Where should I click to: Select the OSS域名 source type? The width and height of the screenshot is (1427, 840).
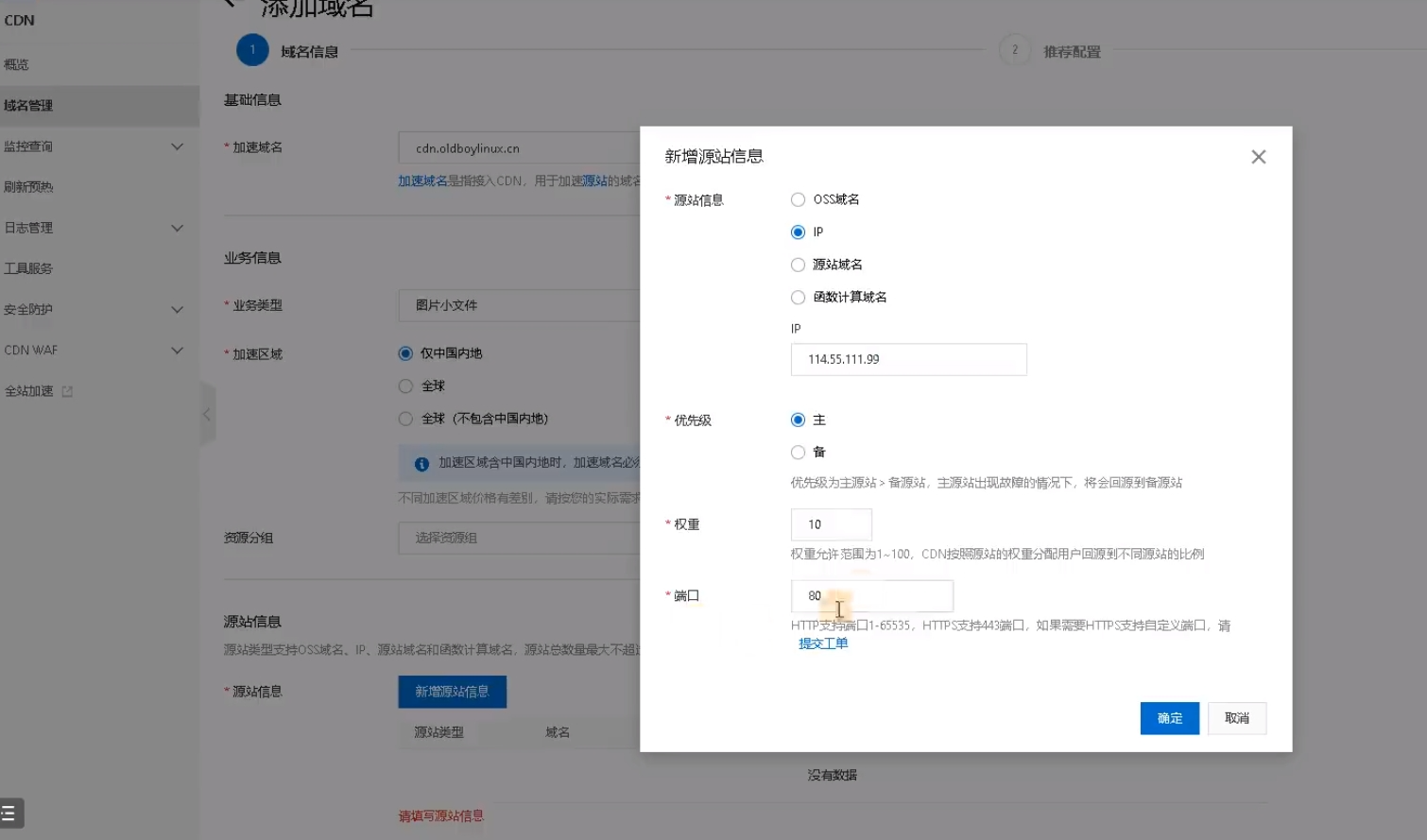[797, 199]
